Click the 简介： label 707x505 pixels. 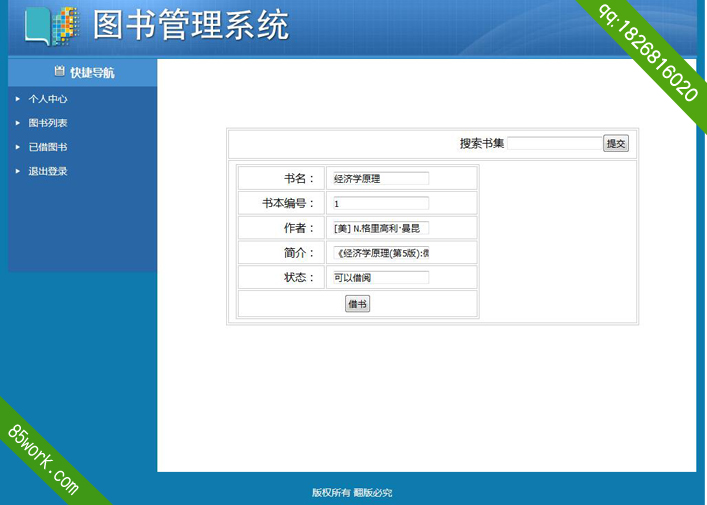point(299,253)
